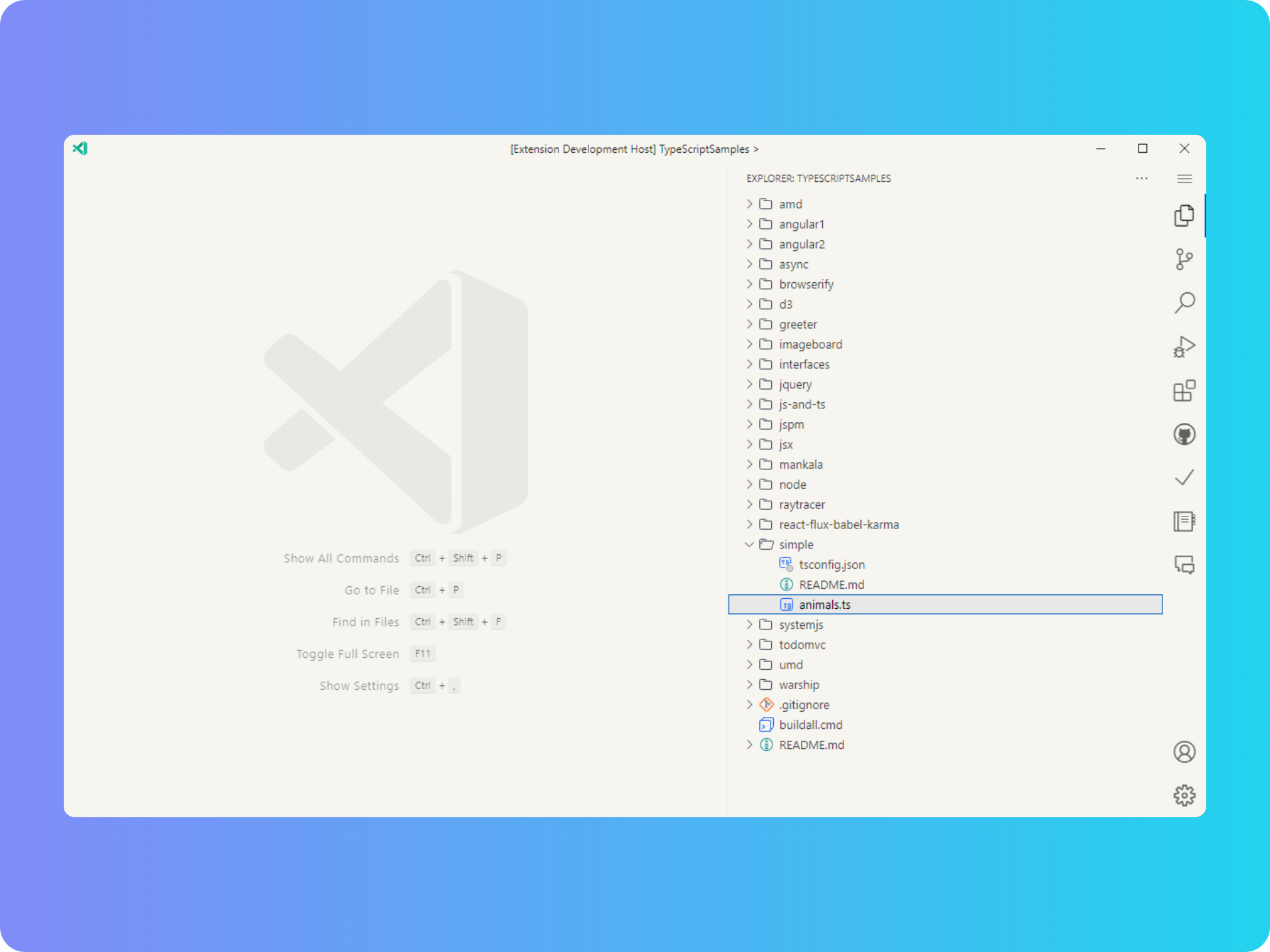Click the TS icon beside animals.ts
This screenshot has height=952, width=1270.
(x=786, y=605)
